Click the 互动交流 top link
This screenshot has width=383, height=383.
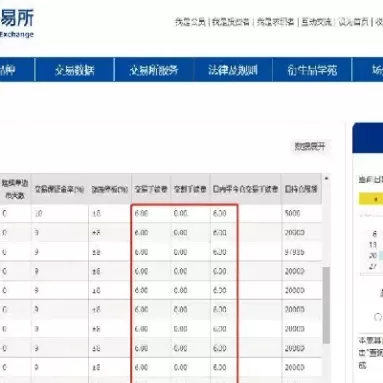pos(316,22)
